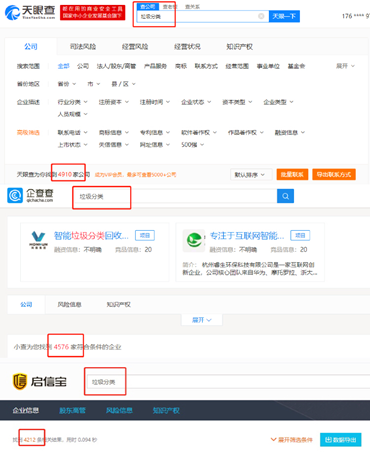The height and width of the screenshot is (452, 370).
Task: Open the Qixinbao 股东高管 tab
Action: 72,410
